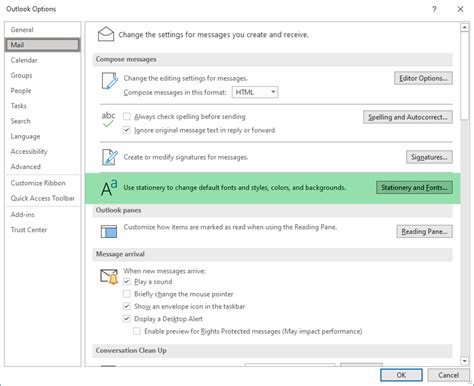Click the help question mark icon
This screenshot has width=474, height=386.
434,9
